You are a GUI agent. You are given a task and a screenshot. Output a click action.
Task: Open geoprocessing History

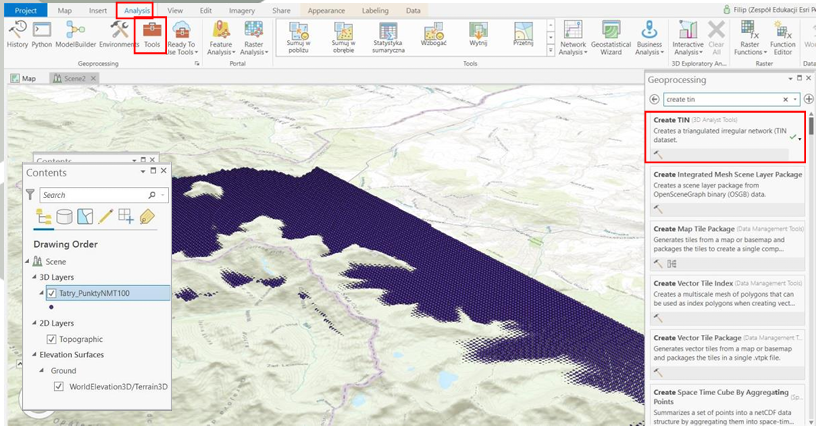pyautogui.click(x=17, y=34)
